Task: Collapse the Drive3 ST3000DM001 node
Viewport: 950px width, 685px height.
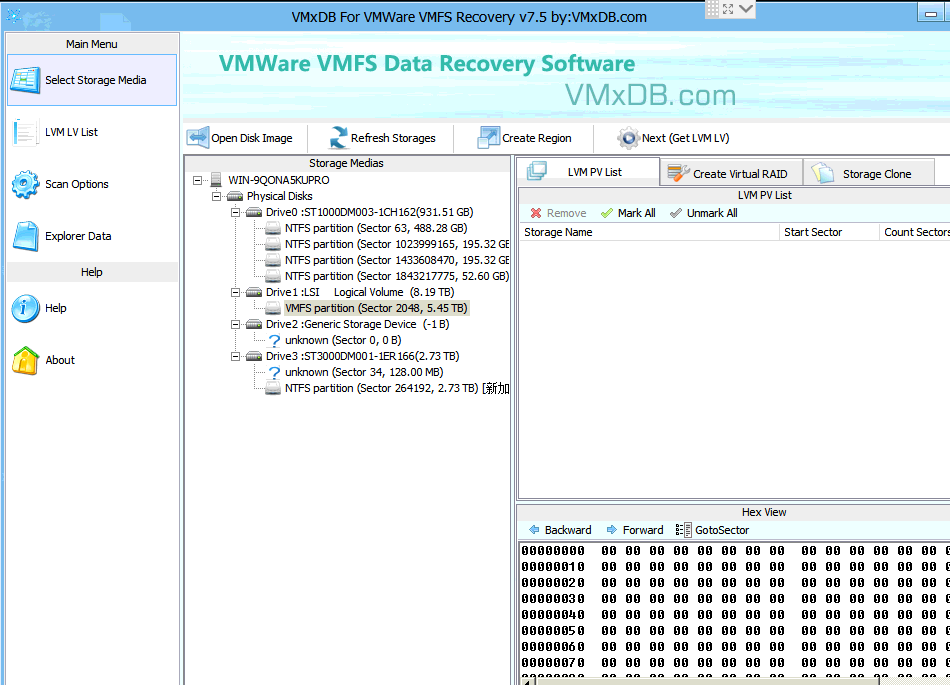Action: tap(236, 356)
